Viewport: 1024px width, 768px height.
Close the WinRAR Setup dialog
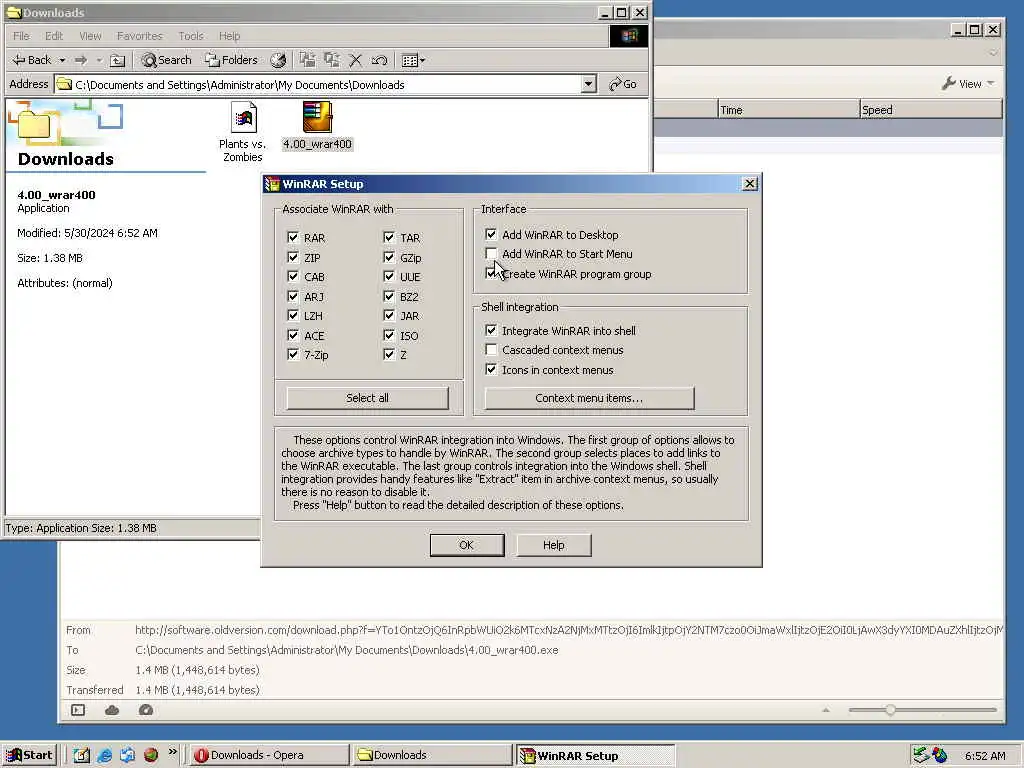coord(750,184)
